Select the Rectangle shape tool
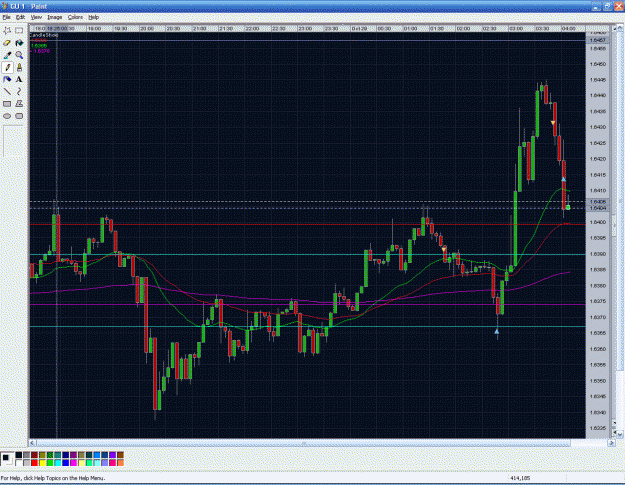Image resolution: width=625 pixels, height=485 pixels. [7, 104]
